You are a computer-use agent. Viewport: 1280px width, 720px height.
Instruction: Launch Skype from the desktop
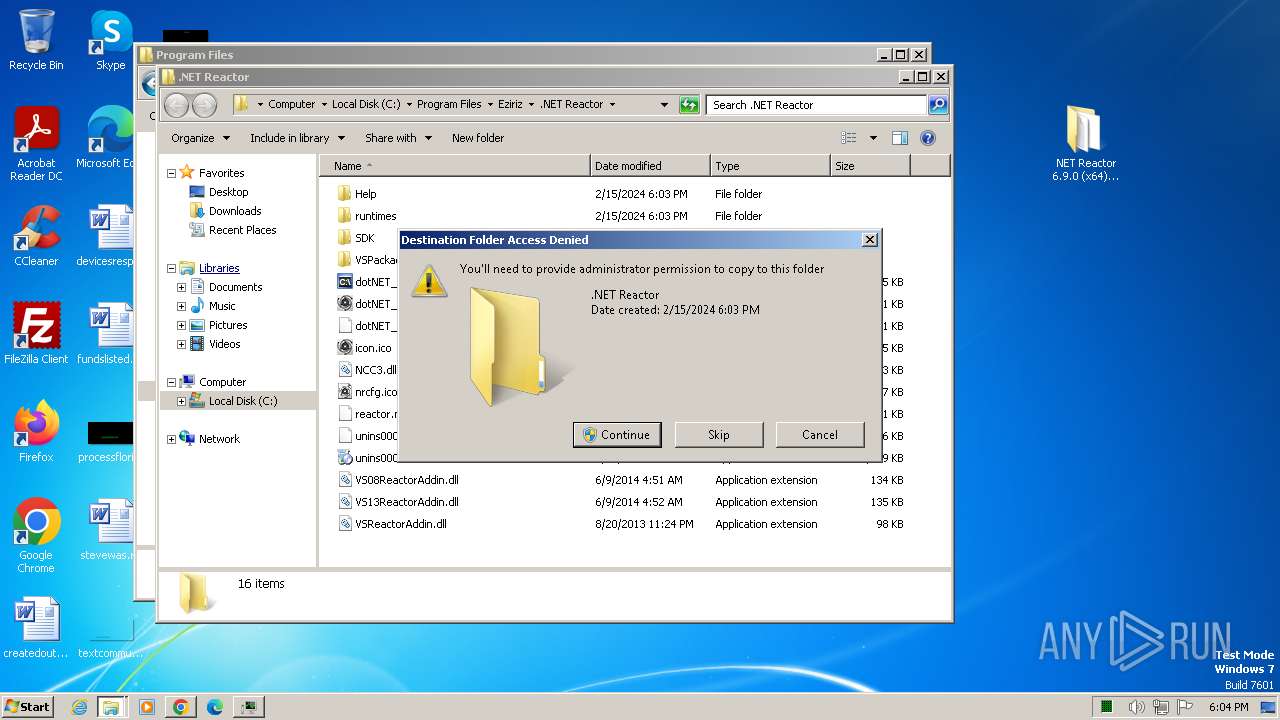click(x=110, y=40)
